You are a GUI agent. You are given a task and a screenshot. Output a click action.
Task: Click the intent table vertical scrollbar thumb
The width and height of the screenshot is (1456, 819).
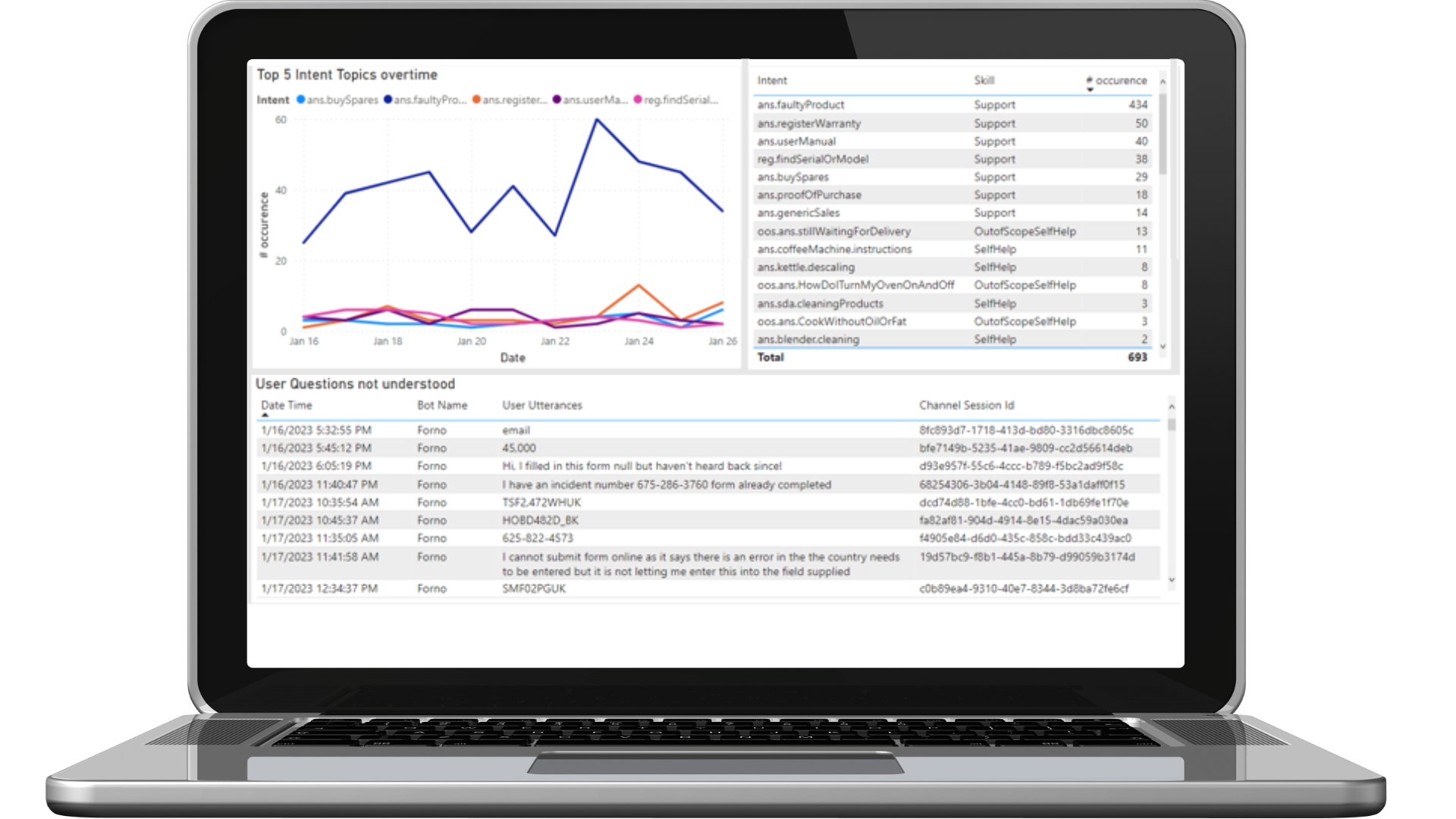tap(1163, 133)
